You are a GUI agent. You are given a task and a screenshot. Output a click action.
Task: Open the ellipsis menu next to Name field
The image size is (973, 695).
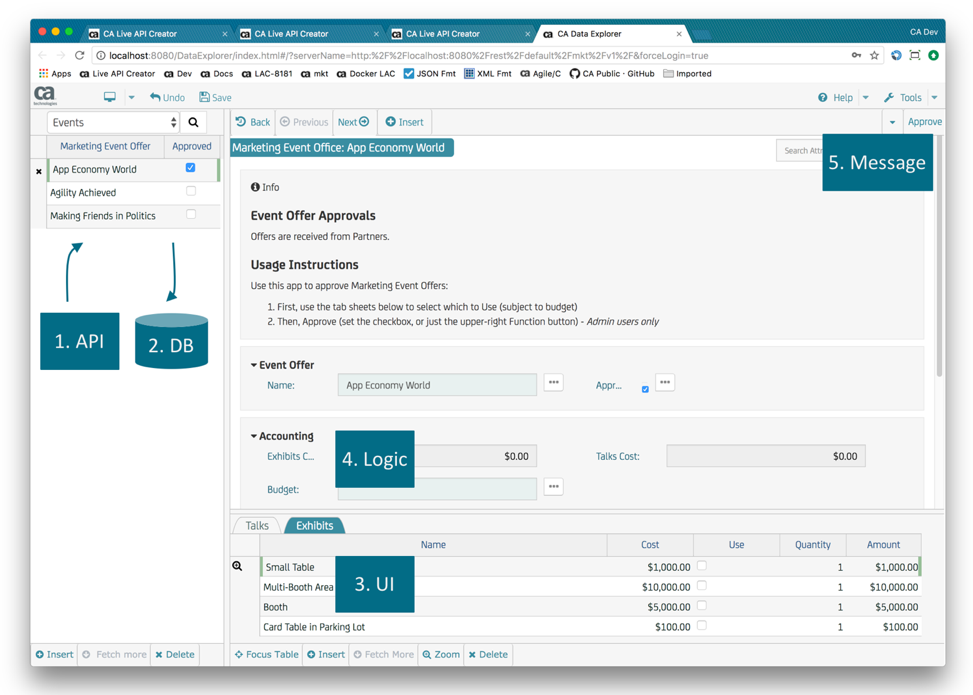click(x=553, y=383)
